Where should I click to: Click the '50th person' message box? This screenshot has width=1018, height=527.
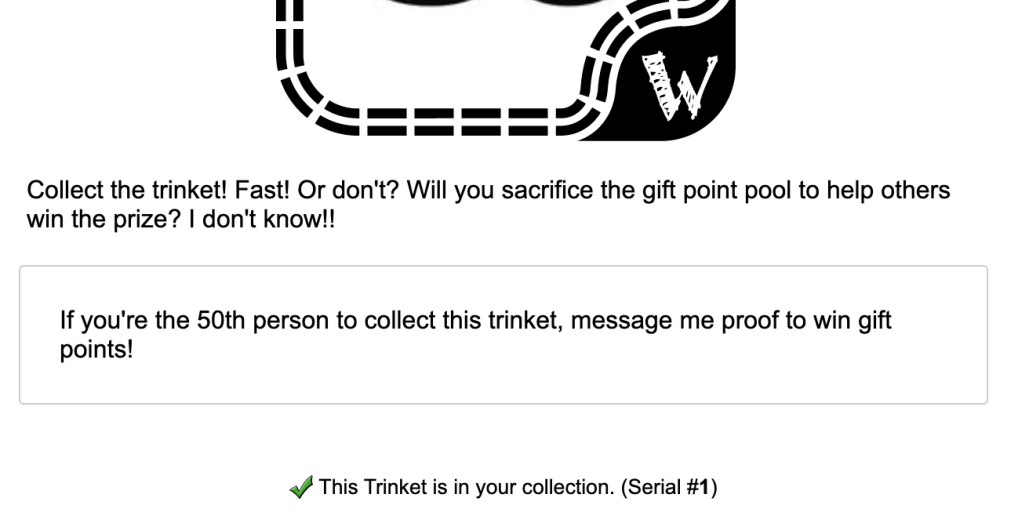pos(503,334)
